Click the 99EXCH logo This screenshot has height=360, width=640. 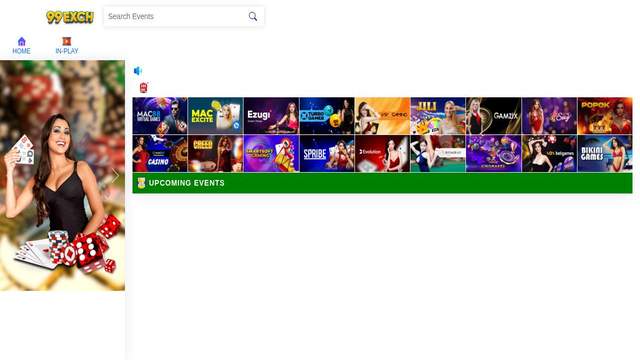70,17
